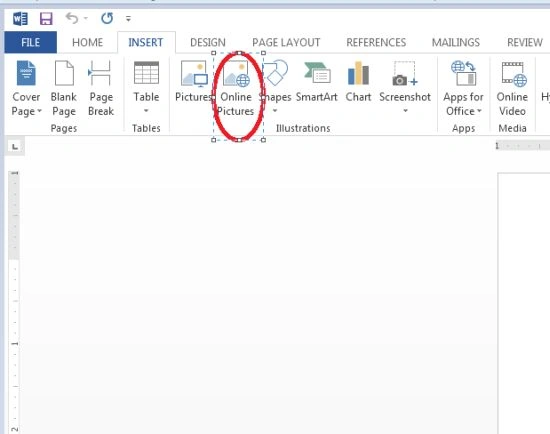Expand the Shapes dropdown arrow
550x434 pixels.
point(275,111)
